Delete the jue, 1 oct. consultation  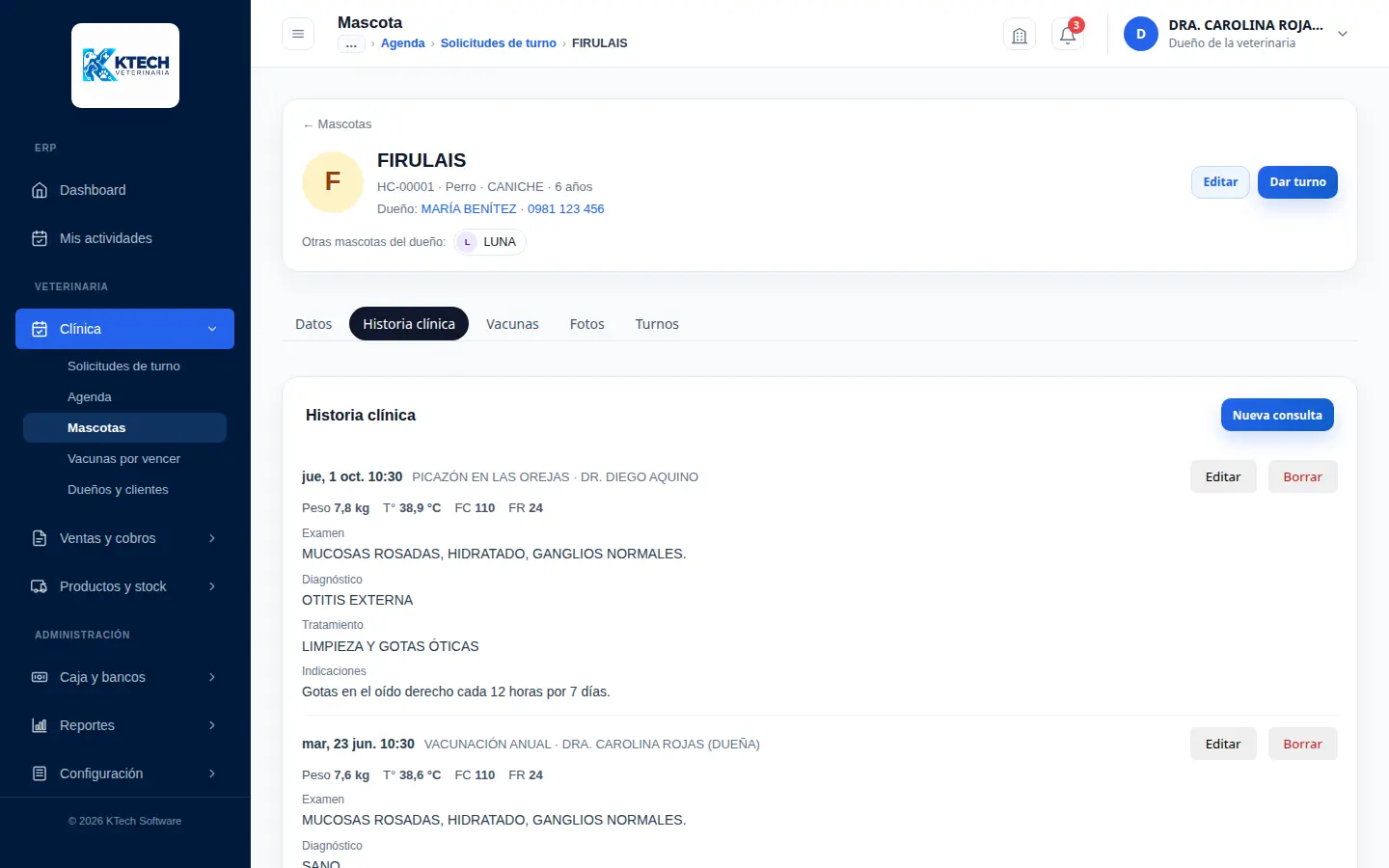tap(1303, 476)
